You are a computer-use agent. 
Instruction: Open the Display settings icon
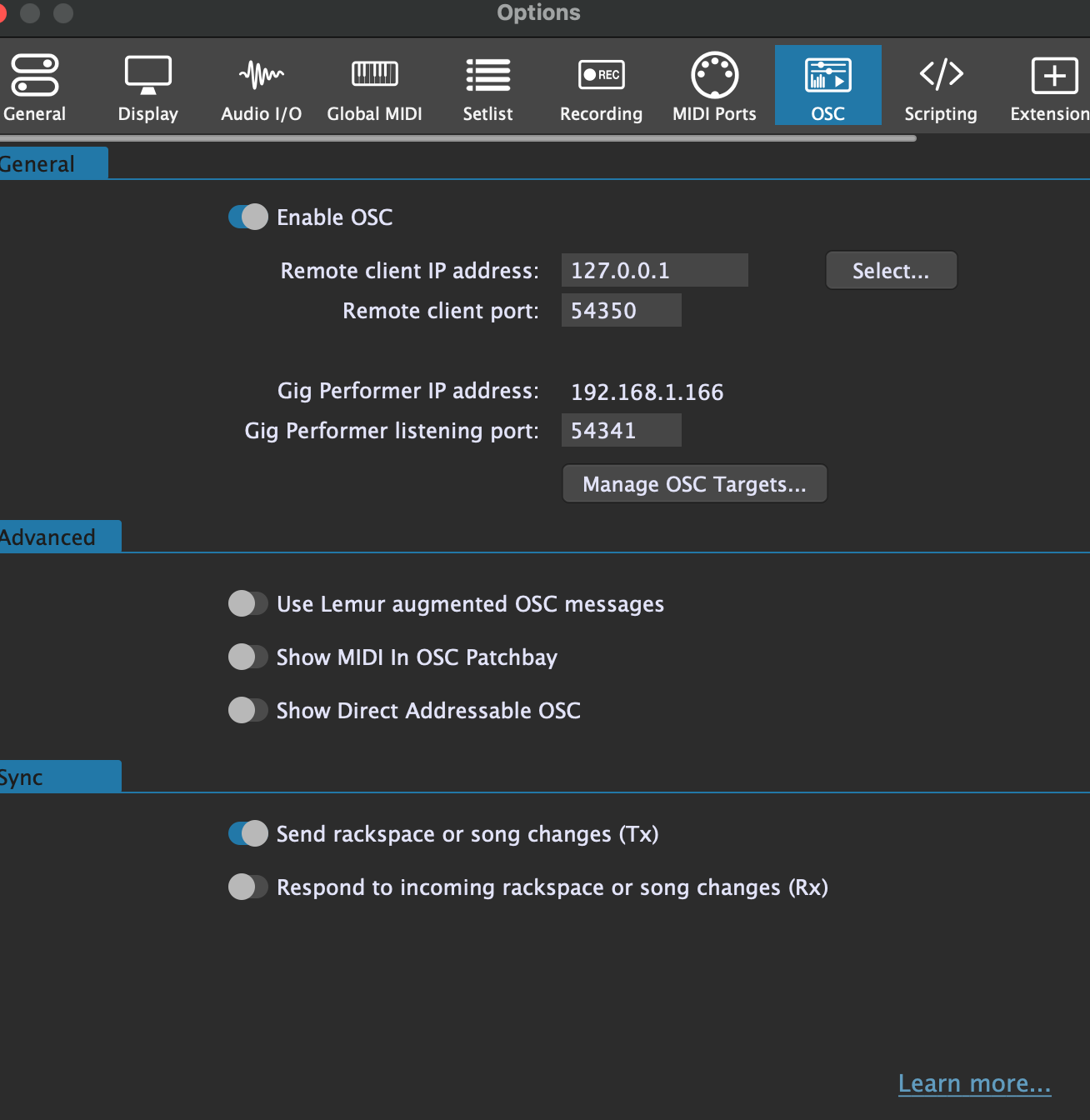(x=147, y=77)
